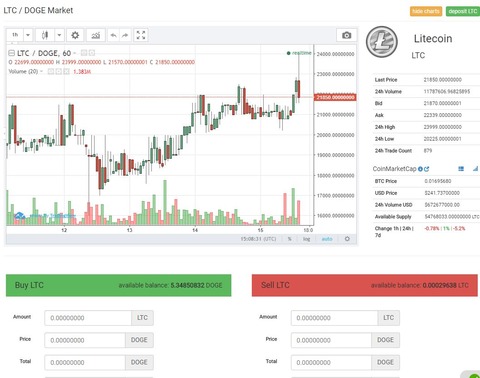The height and width of the screenshot is (378, 480).
Task: Open the 1h interval dropdown arrow
Action: coord(28,35)
